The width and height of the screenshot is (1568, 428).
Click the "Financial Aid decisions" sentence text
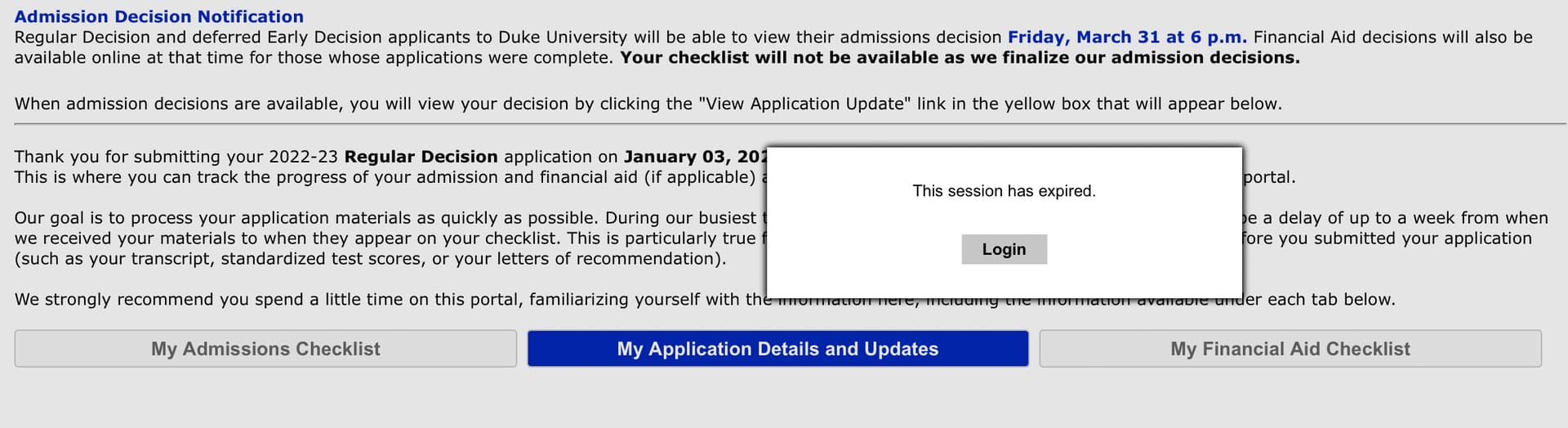(1392, 37)
